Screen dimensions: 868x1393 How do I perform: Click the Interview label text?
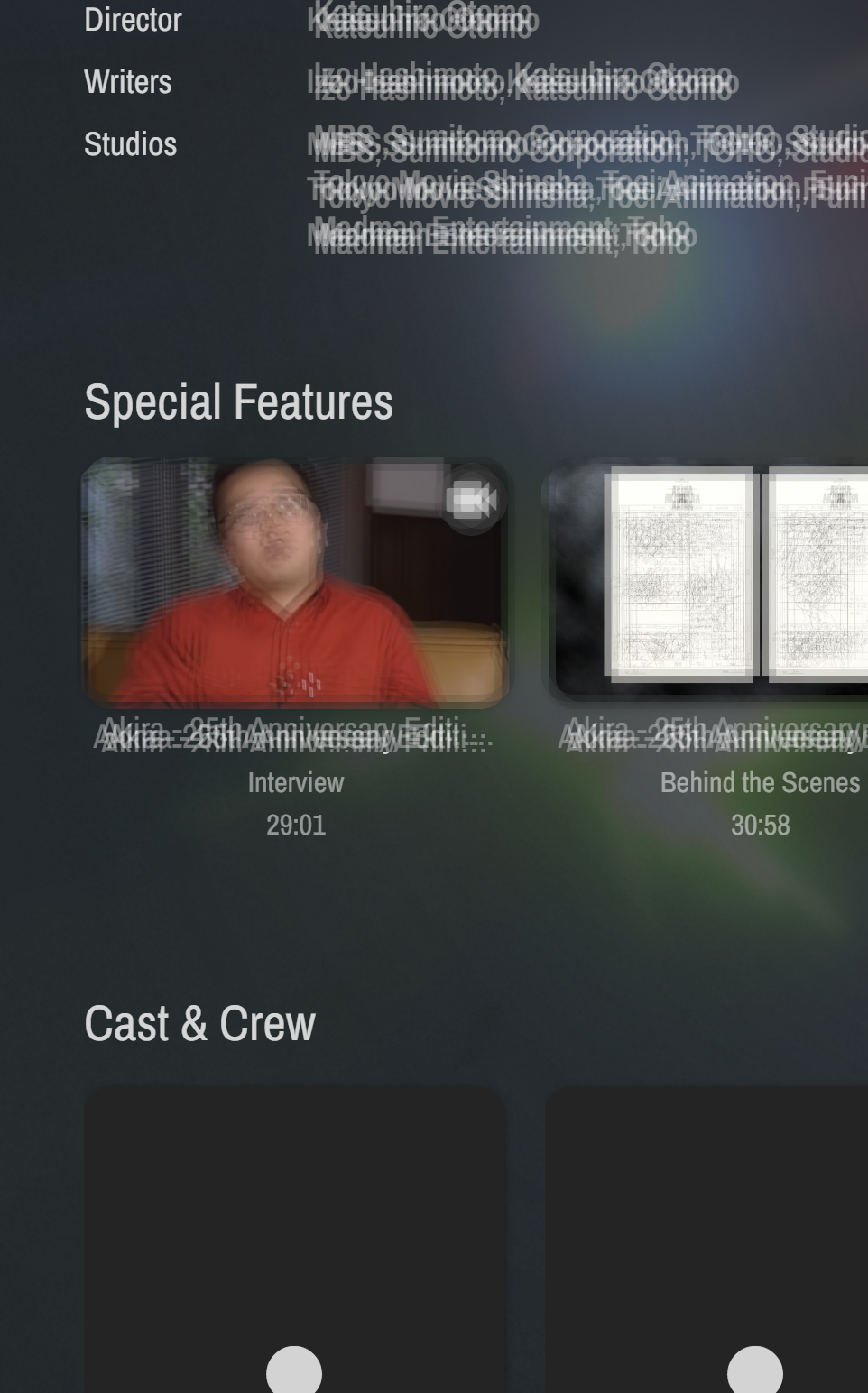(x=296, y=782)
